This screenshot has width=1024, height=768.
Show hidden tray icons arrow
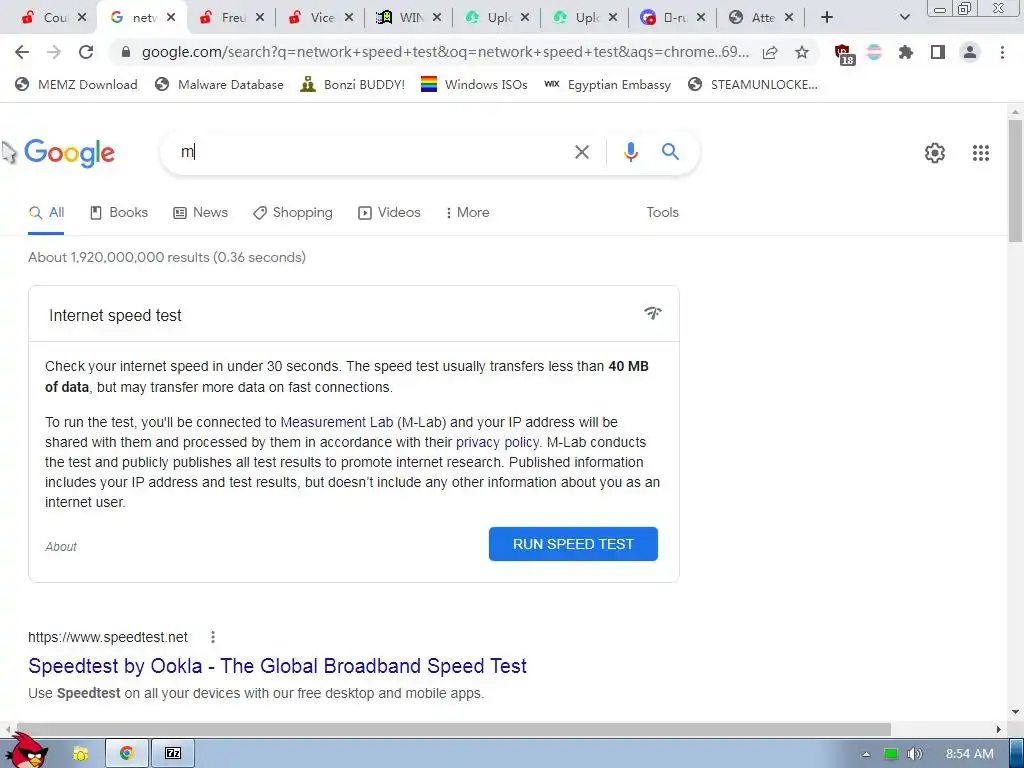(866, 754)
